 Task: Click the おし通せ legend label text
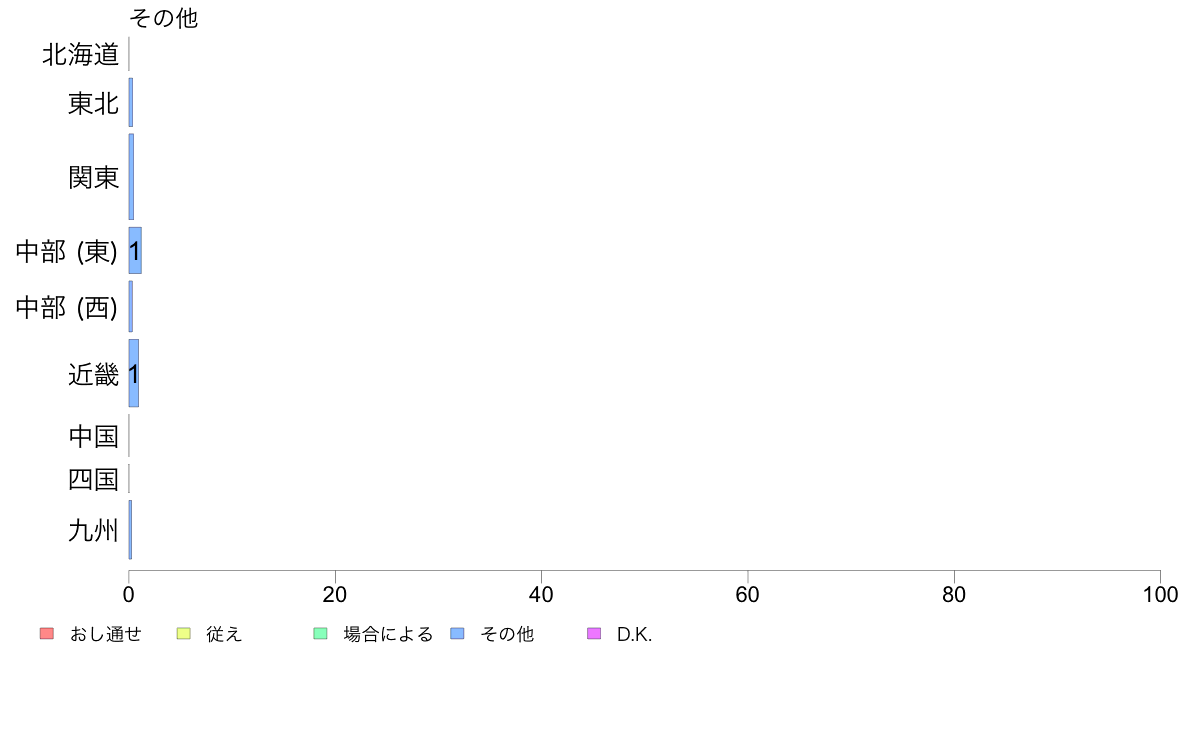coord(105,634)
